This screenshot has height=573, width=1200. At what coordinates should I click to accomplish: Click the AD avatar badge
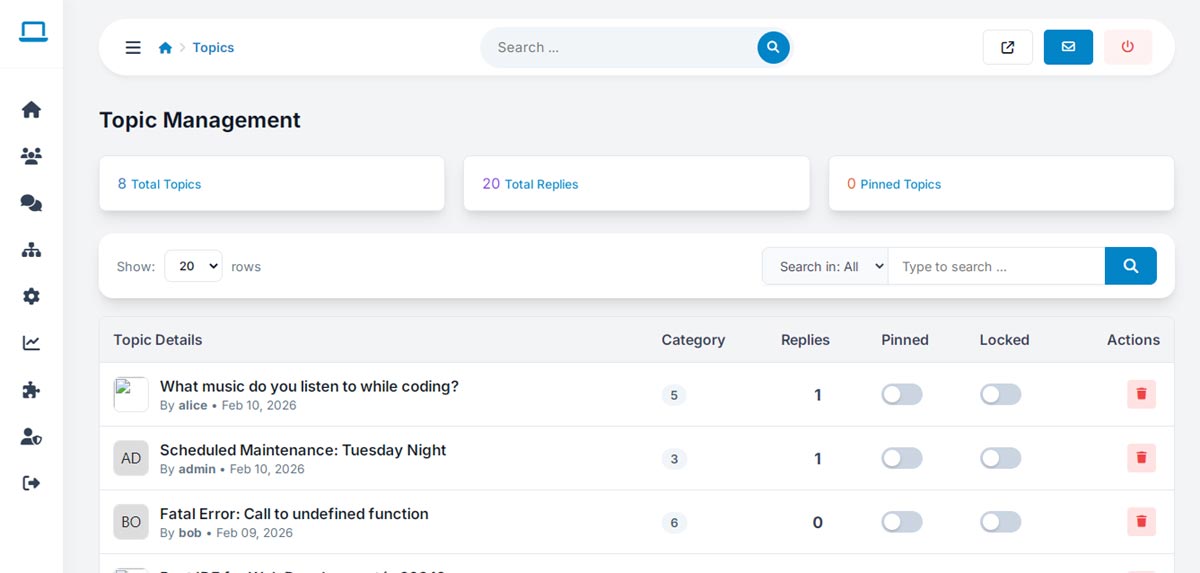pos(131,458)
